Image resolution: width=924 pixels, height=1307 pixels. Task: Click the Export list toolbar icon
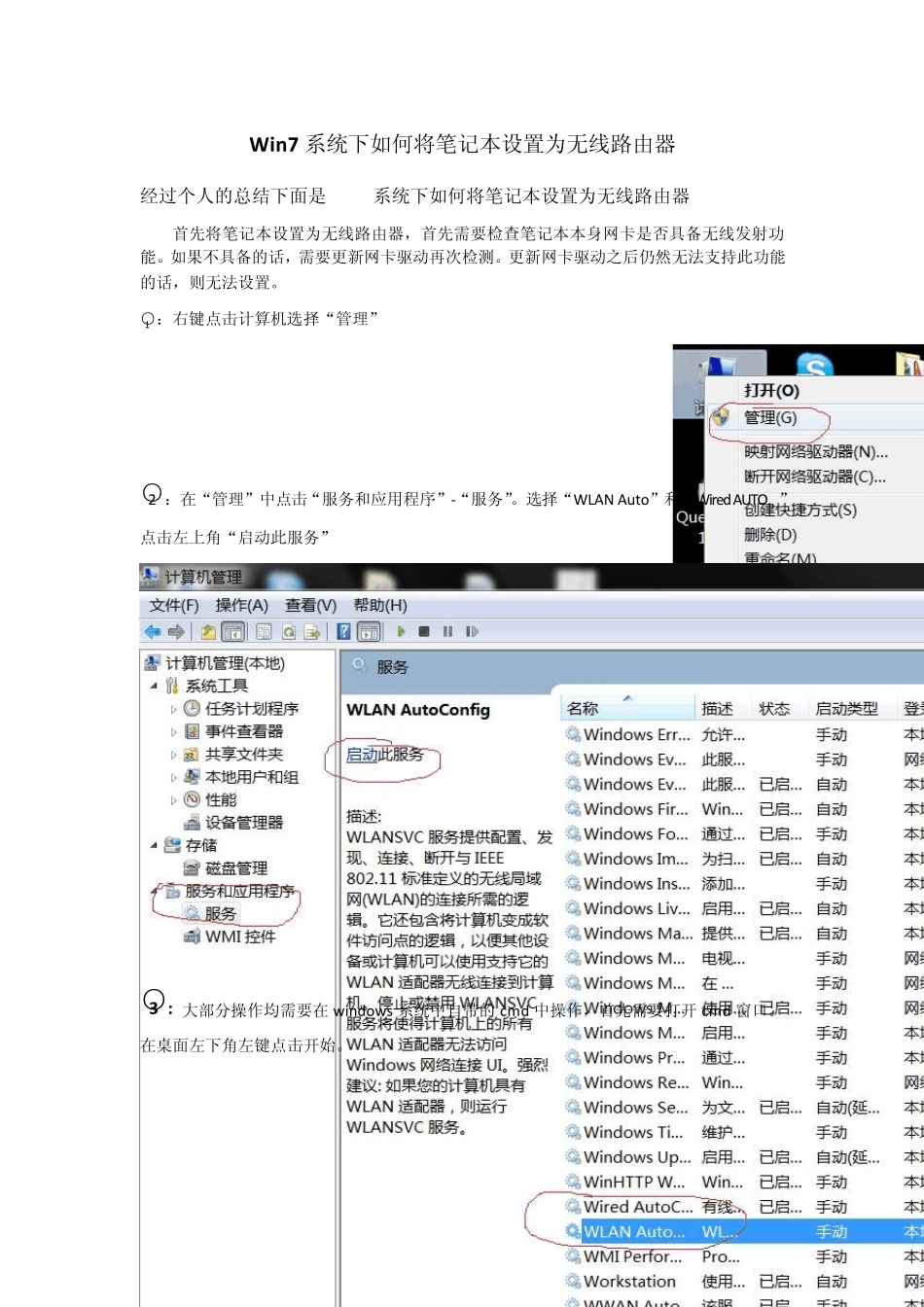click(312, 631)
